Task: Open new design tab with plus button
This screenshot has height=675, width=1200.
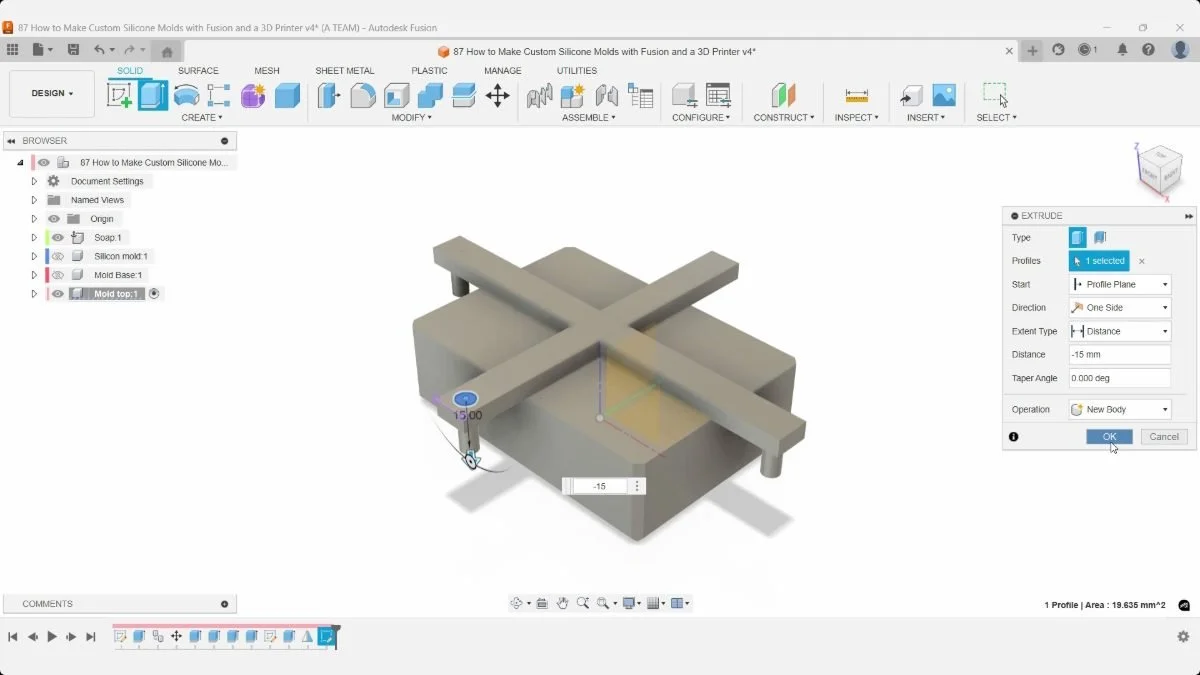Action: click(1032, 50)
